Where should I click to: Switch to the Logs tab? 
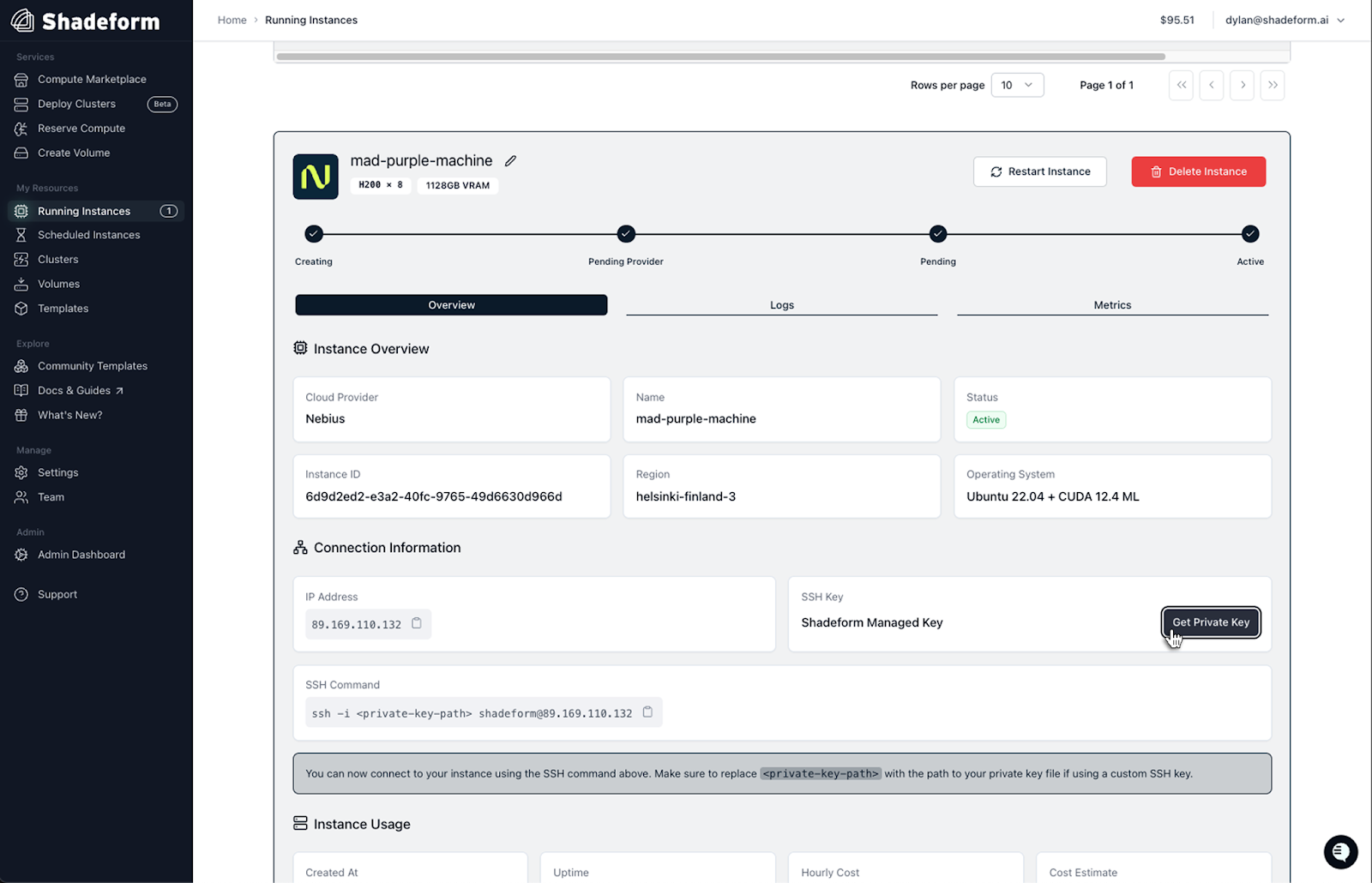click(781, 305)
